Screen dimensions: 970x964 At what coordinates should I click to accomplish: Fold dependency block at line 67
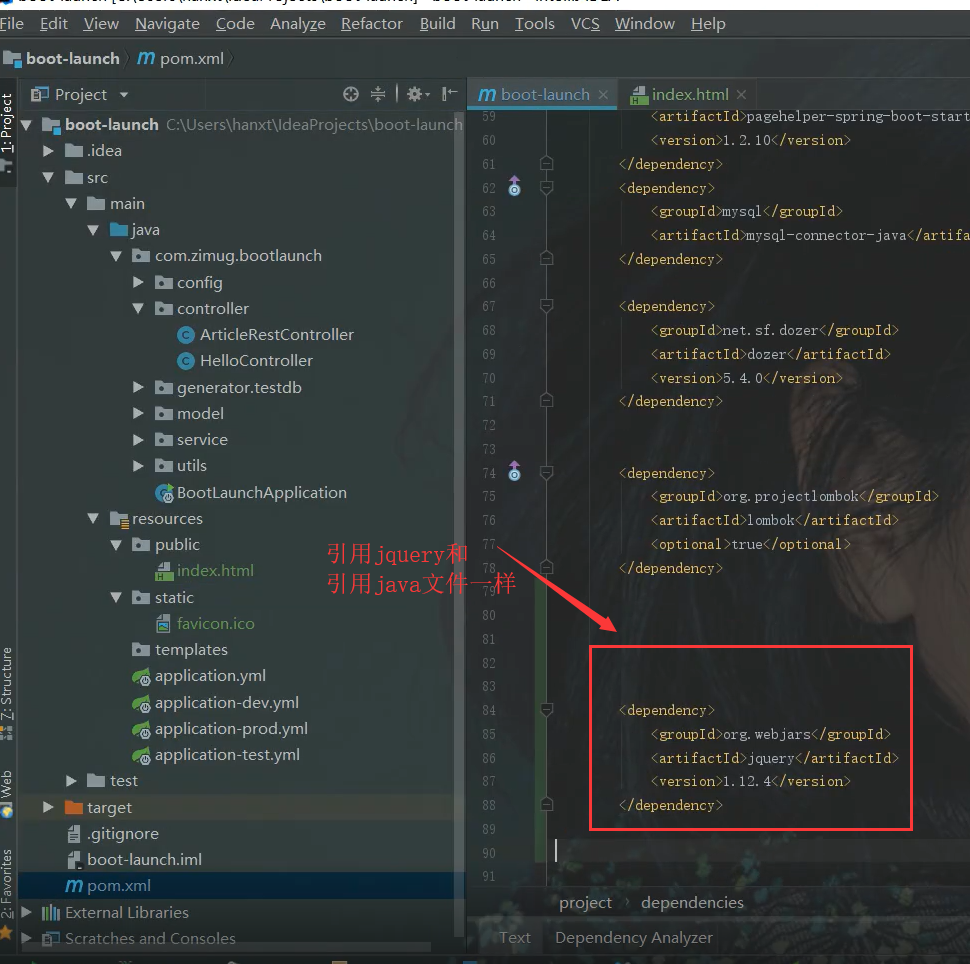click(x=546, y=306)
